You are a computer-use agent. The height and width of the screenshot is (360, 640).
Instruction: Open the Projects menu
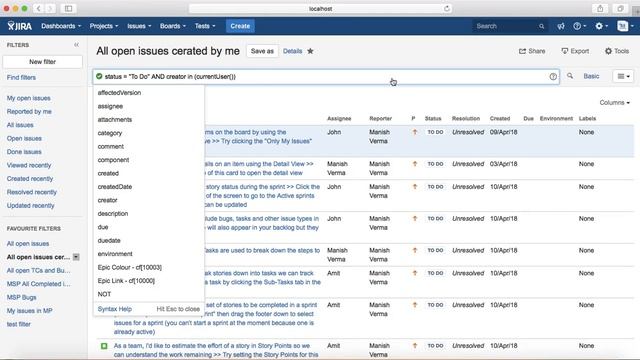(x=104, y=26)
